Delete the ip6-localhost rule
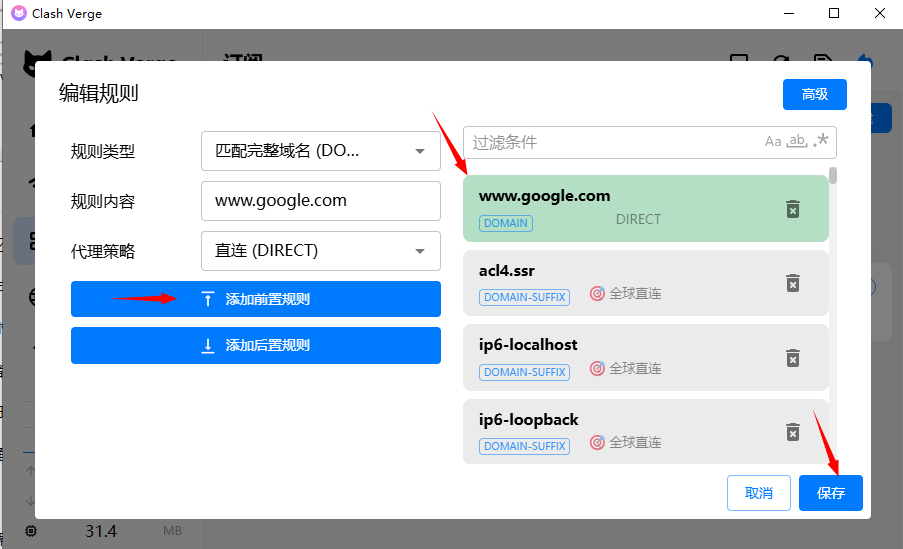The height and width of the screenshot is (549, 903). (x=793, y=358)
